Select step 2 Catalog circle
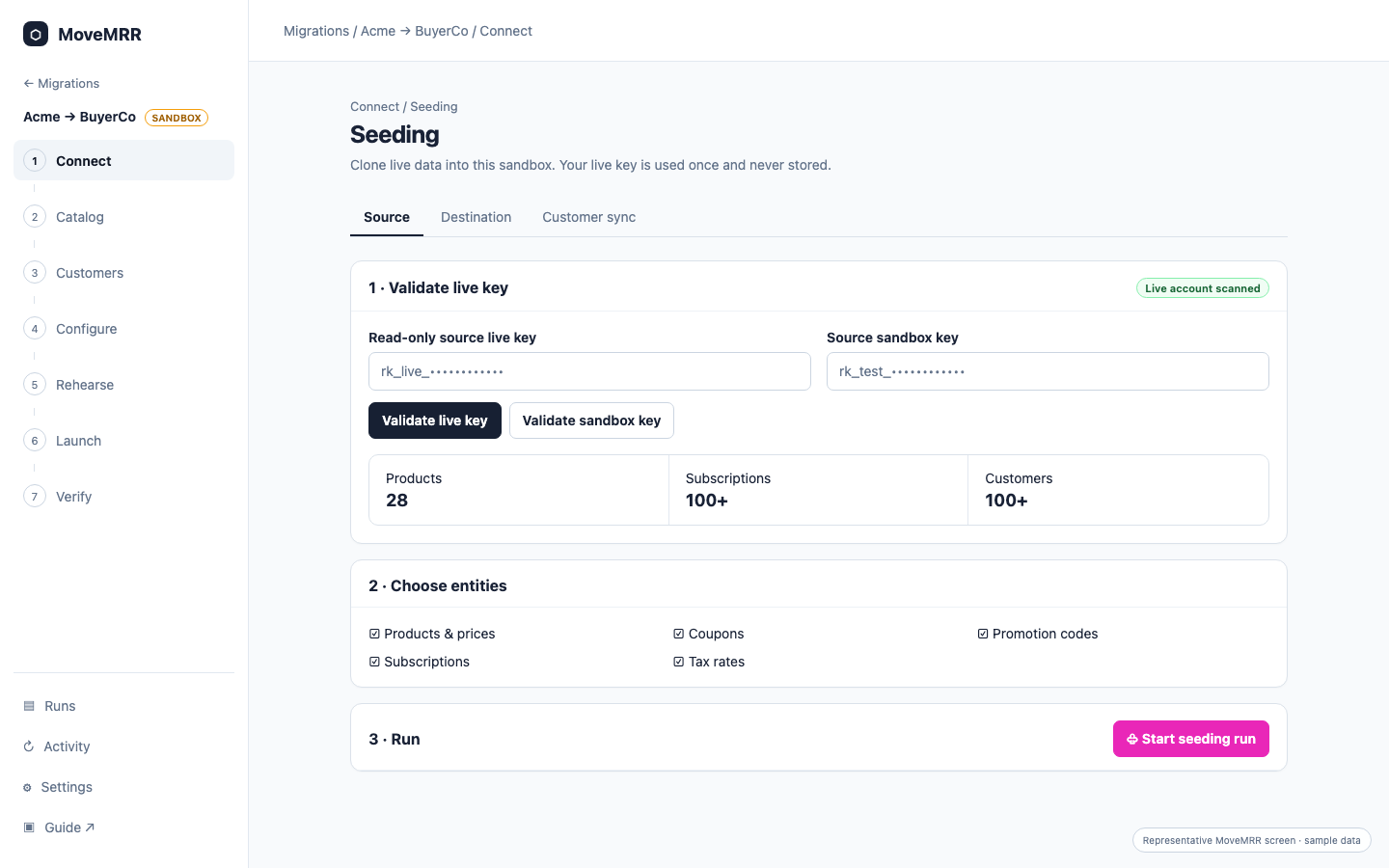The height and width of the screenshot is (868, 1389). click(35, 217)
